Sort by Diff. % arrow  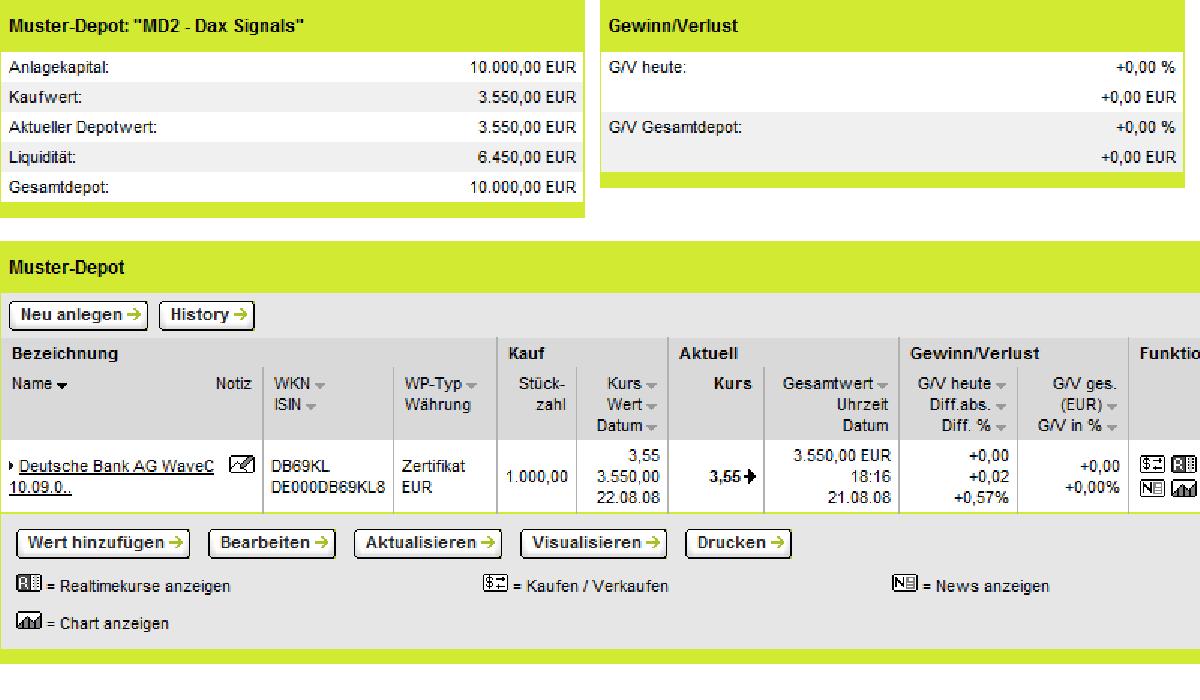pyautogui.click(x=1001, y=427)
